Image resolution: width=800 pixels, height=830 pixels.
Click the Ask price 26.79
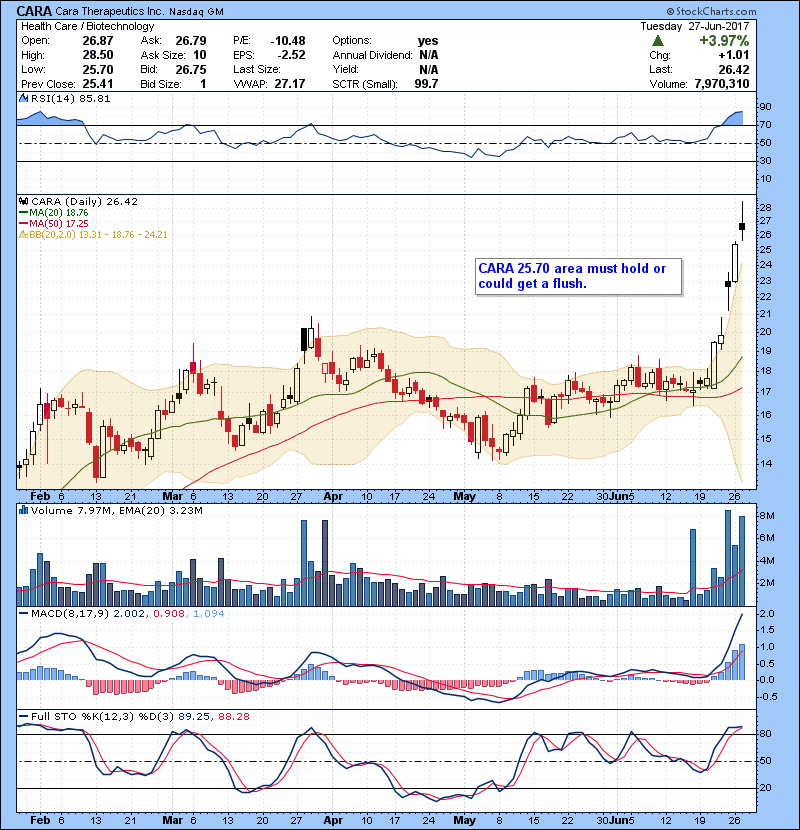(191, 41)
